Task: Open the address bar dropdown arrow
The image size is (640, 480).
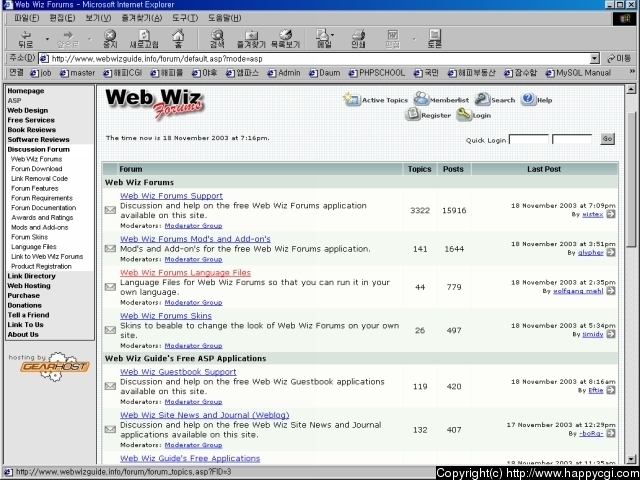Action: pos(595,59)
